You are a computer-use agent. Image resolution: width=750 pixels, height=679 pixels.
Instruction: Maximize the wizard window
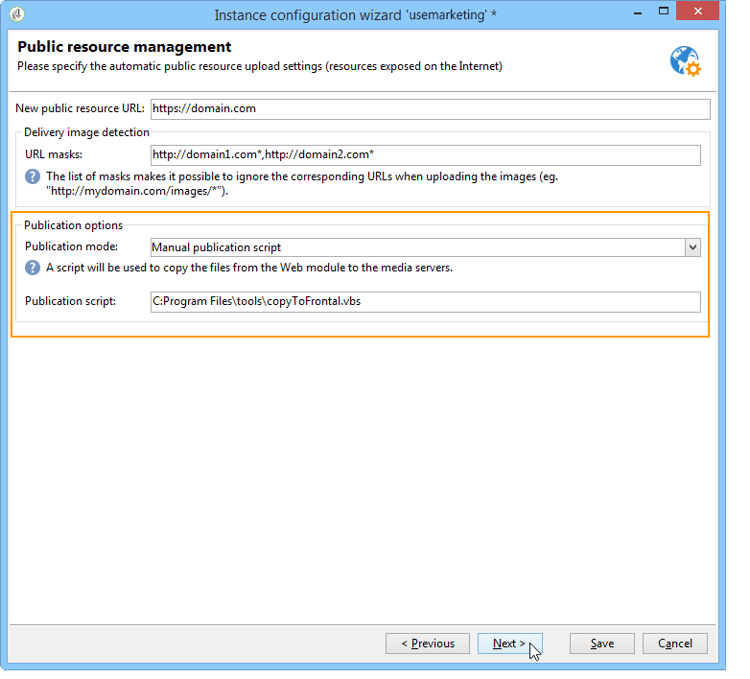pos(664,11)
